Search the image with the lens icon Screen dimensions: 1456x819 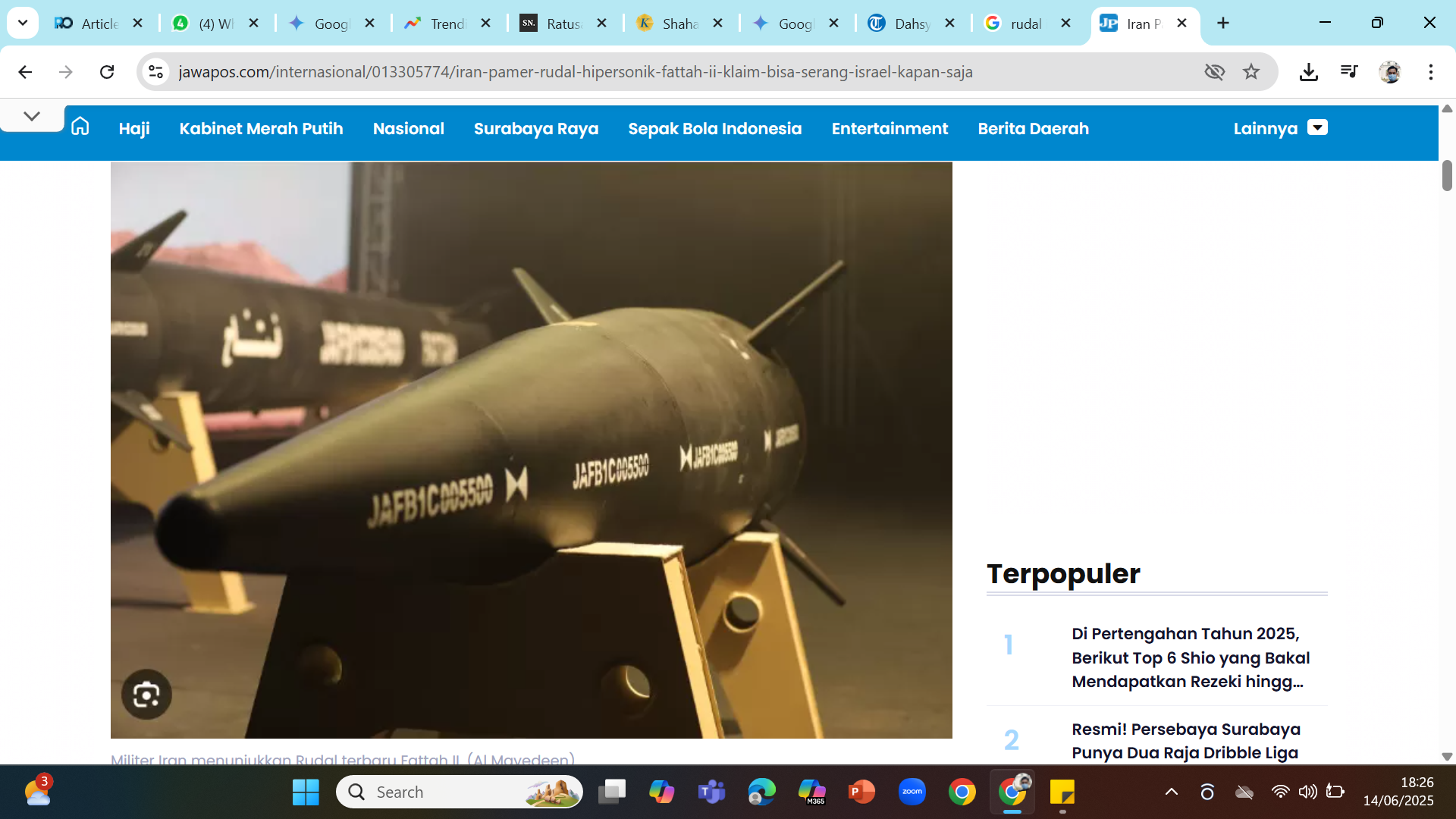coord(146,695)
